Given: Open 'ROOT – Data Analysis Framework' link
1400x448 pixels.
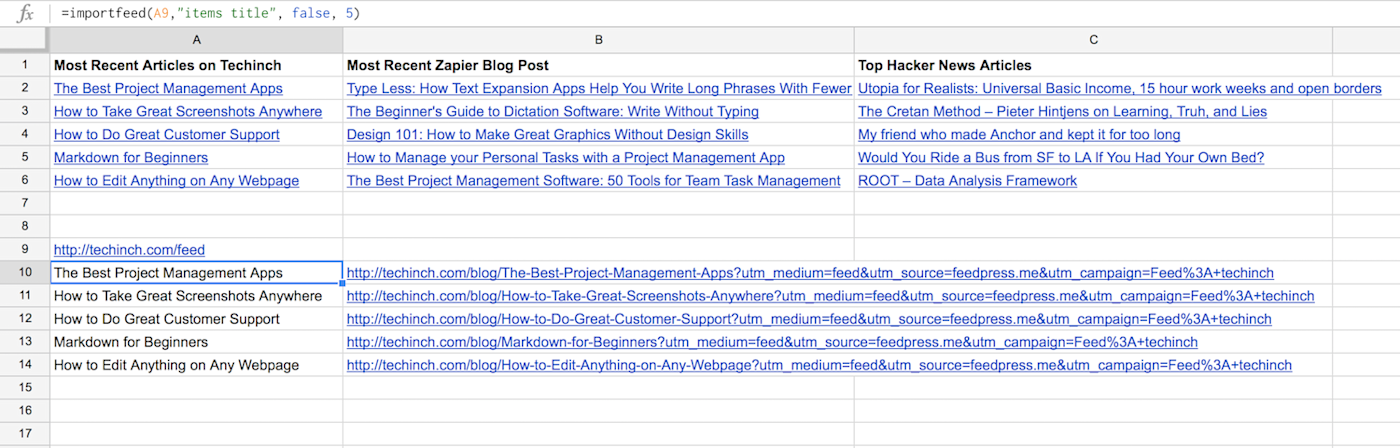Looking at the screenshot, I should tap(967, 181).
